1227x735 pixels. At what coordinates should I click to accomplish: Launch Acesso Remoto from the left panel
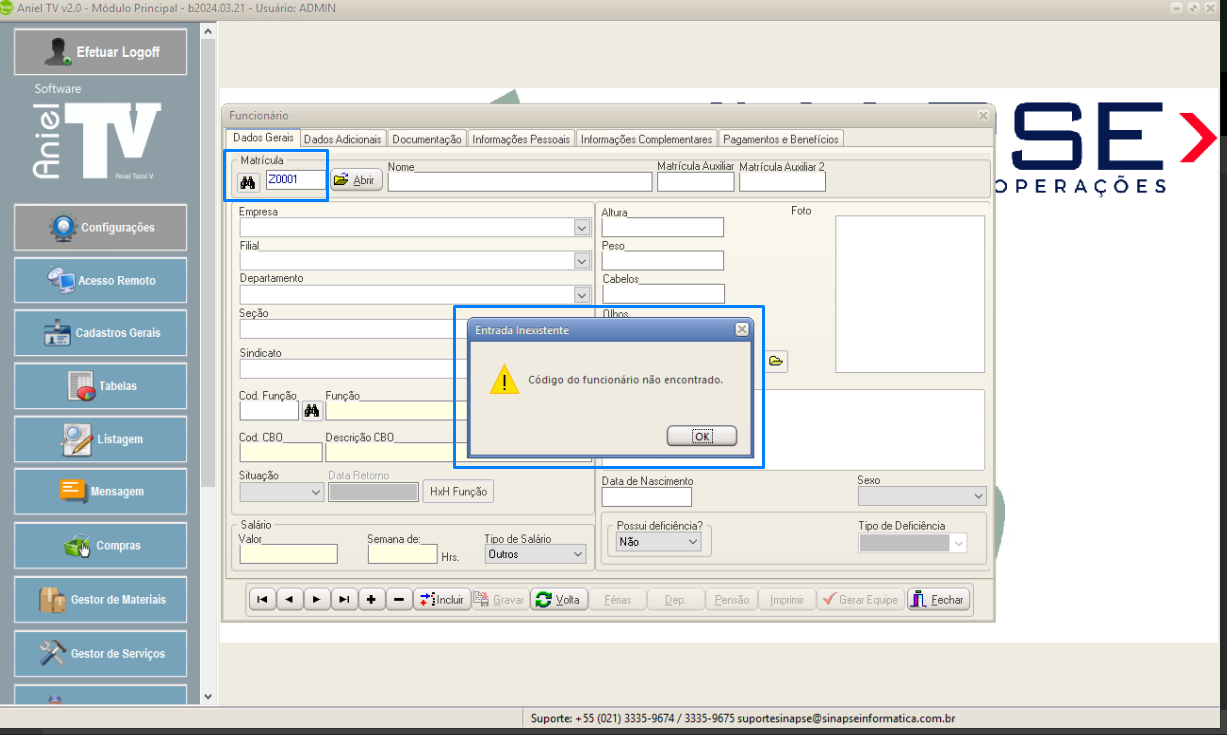pyautogui.click(x=100, y=281)
